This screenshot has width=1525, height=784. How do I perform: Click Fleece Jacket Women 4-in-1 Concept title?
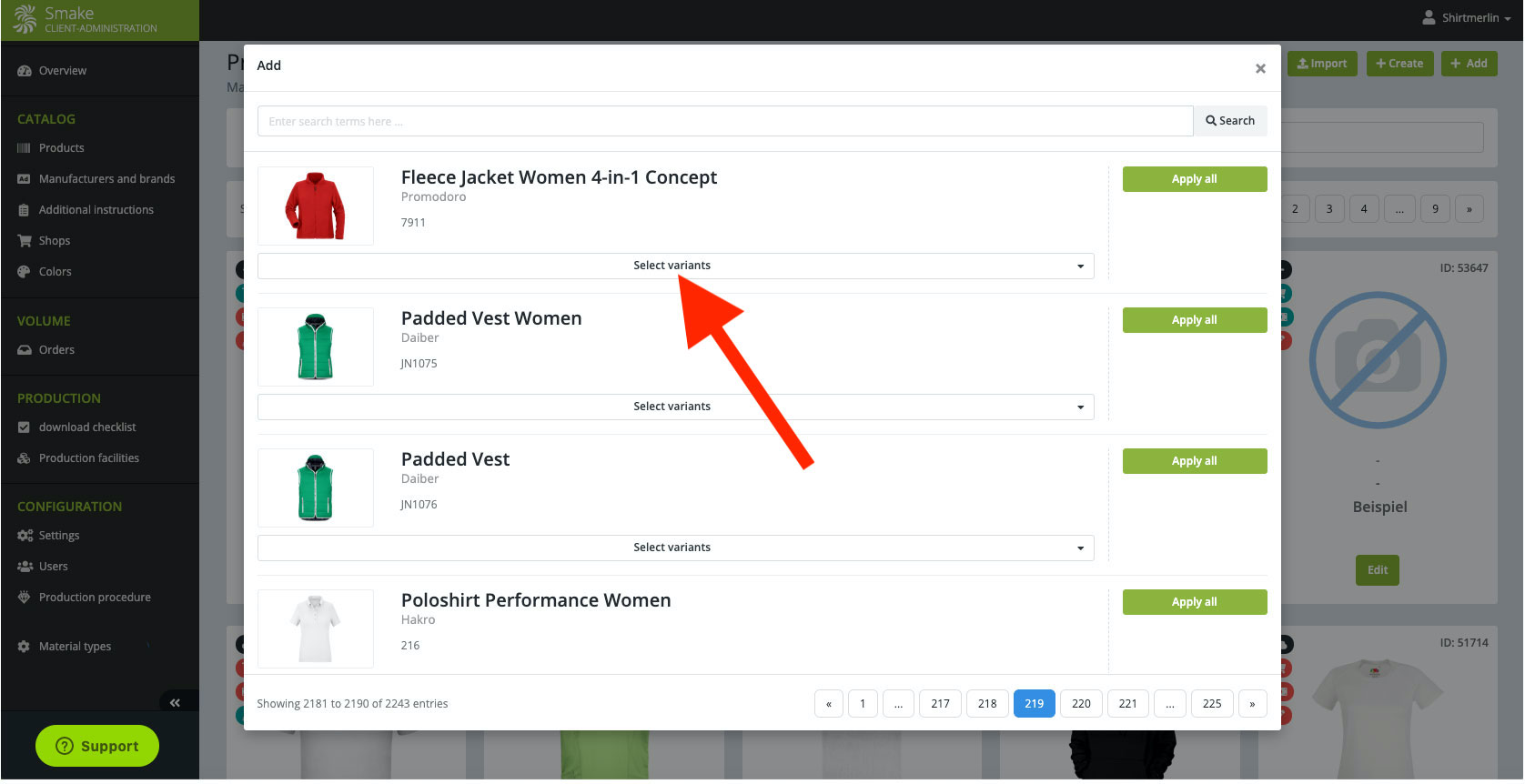[x=559, y=177]
